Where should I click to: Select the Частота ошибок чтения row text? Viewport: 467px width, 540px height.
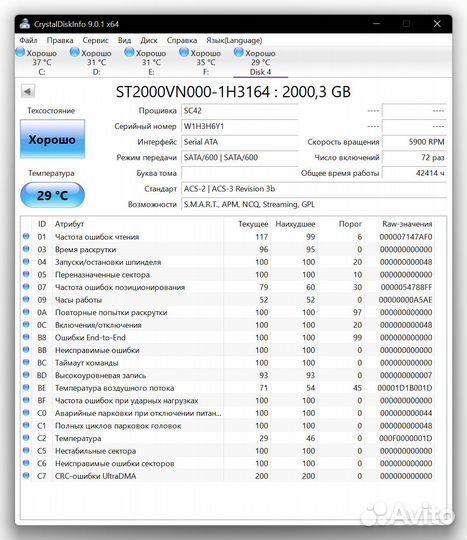[97, 237]
